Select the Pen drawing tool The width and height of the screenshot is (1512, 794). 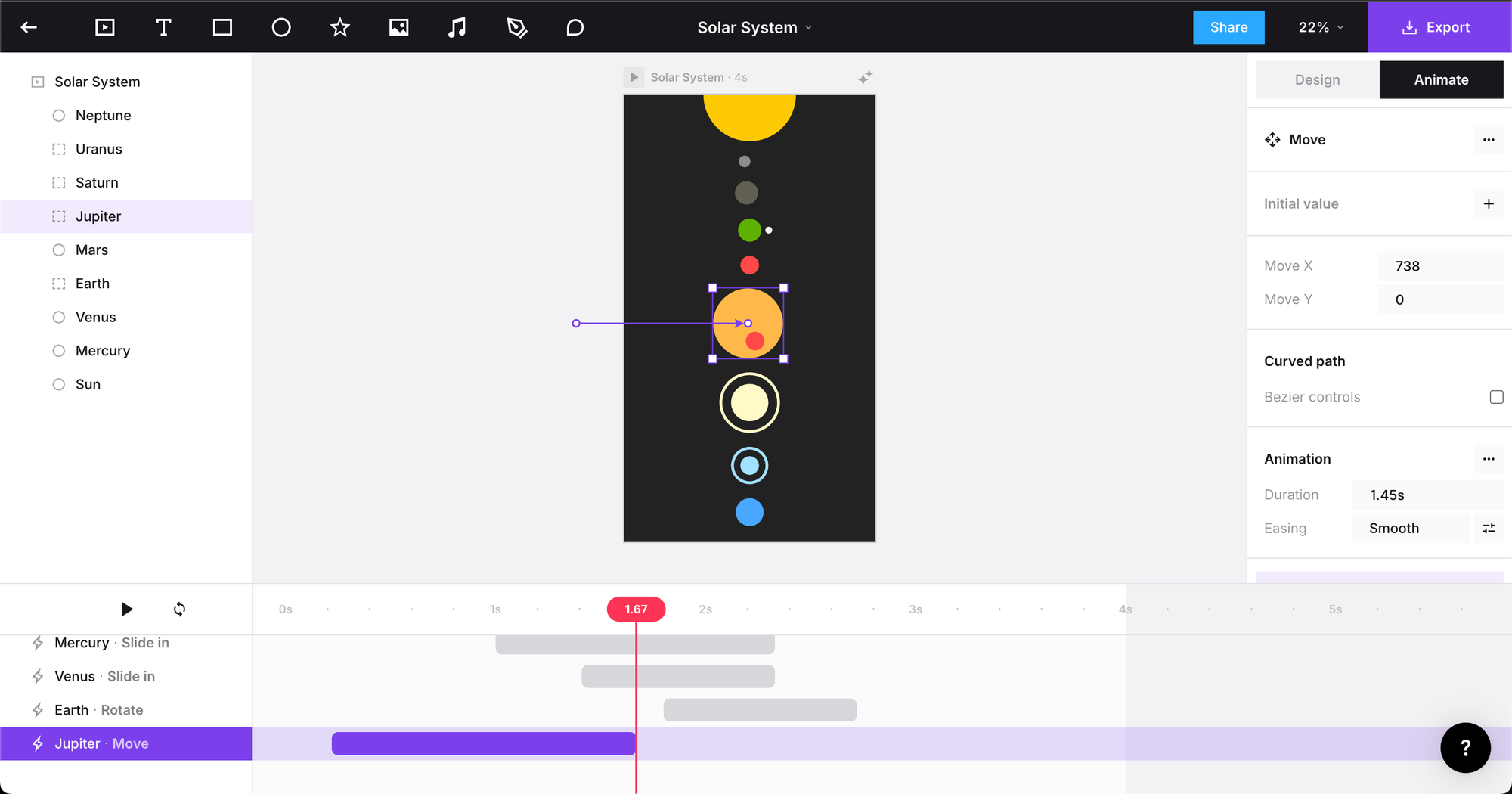click(x=516, y=28)
